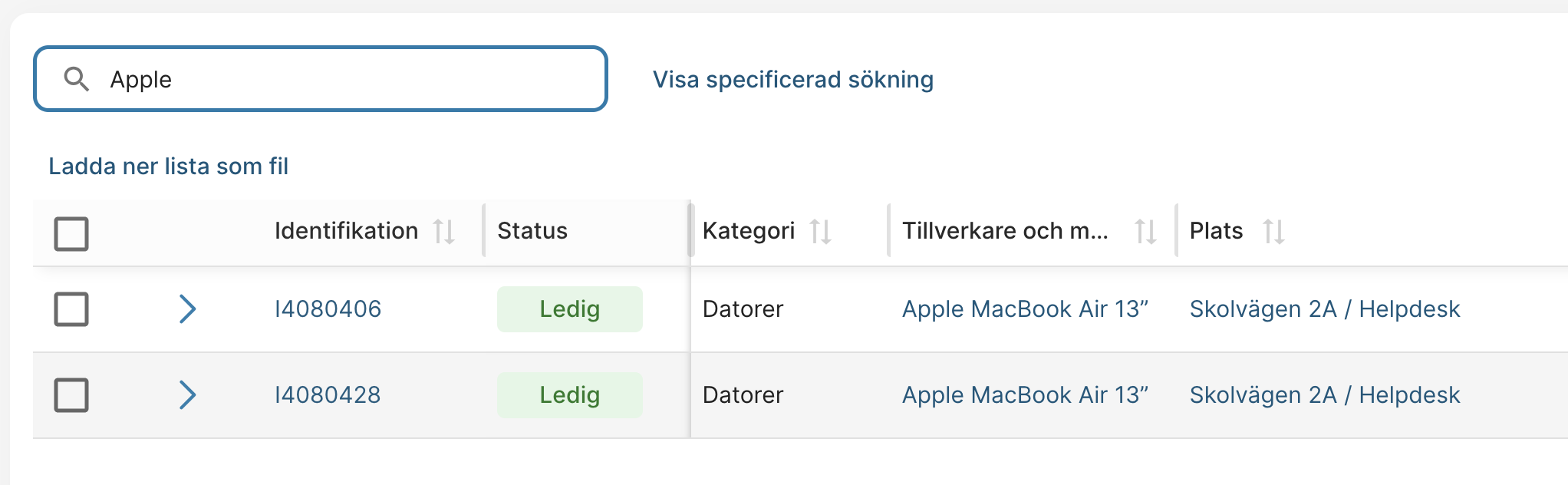Screen dimensions: 1568x485
Task: Open Apple MacBook Air 13" in first row
Action: coord(1024,309)
